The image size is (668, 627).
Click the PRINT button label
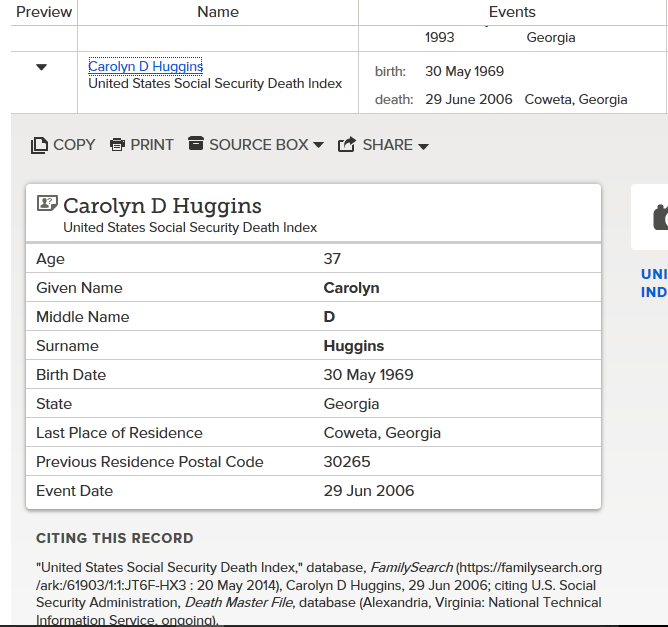click(152, 145)
